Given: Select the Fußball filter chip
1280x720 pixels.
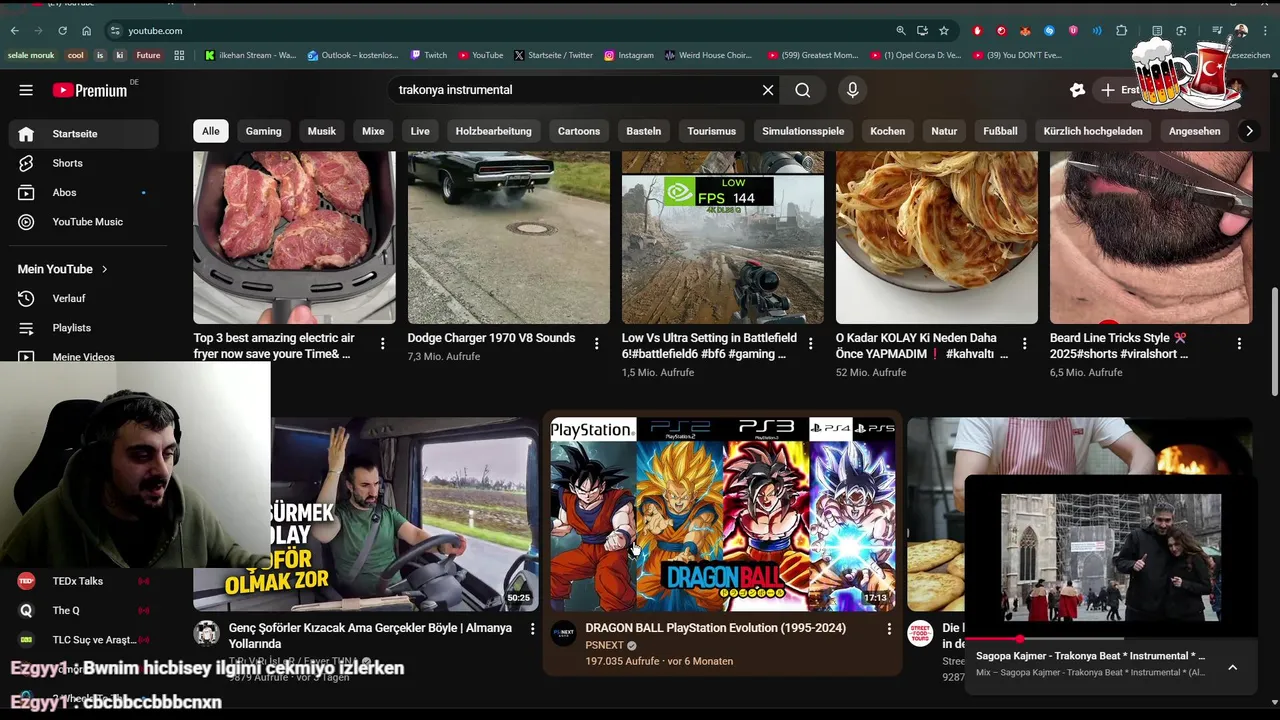Looking at the screenshot, I should [1000, 131].
